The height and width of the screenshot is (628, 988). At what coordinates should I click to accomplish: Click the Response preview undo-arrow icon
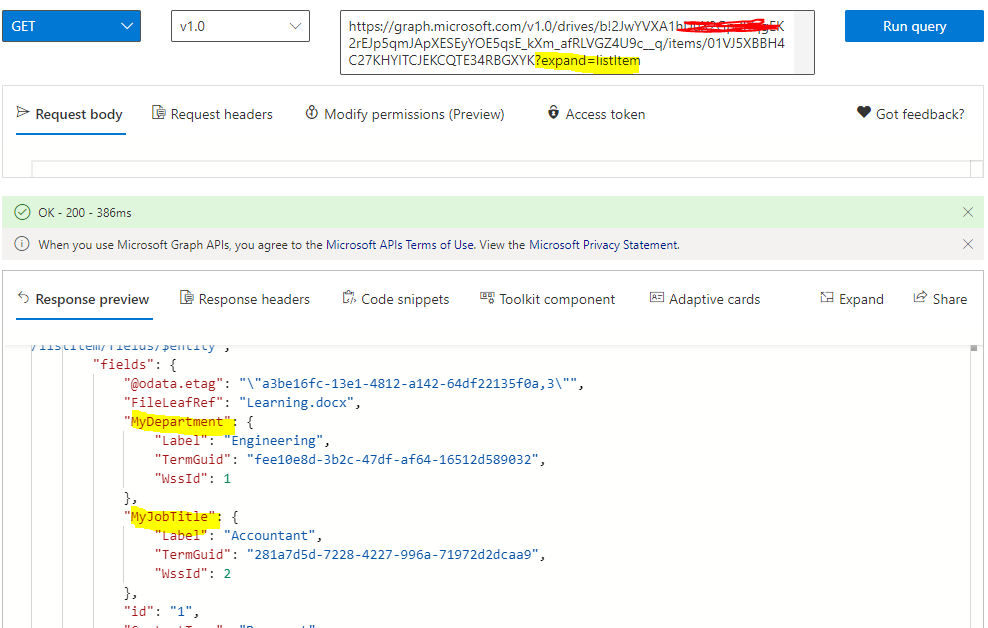click(x=23, y=297)
